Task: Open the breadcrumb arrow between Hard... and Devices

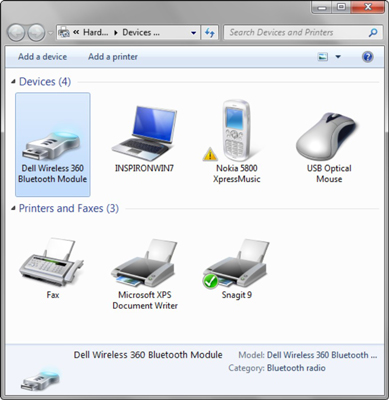Action: coord(116,33)
